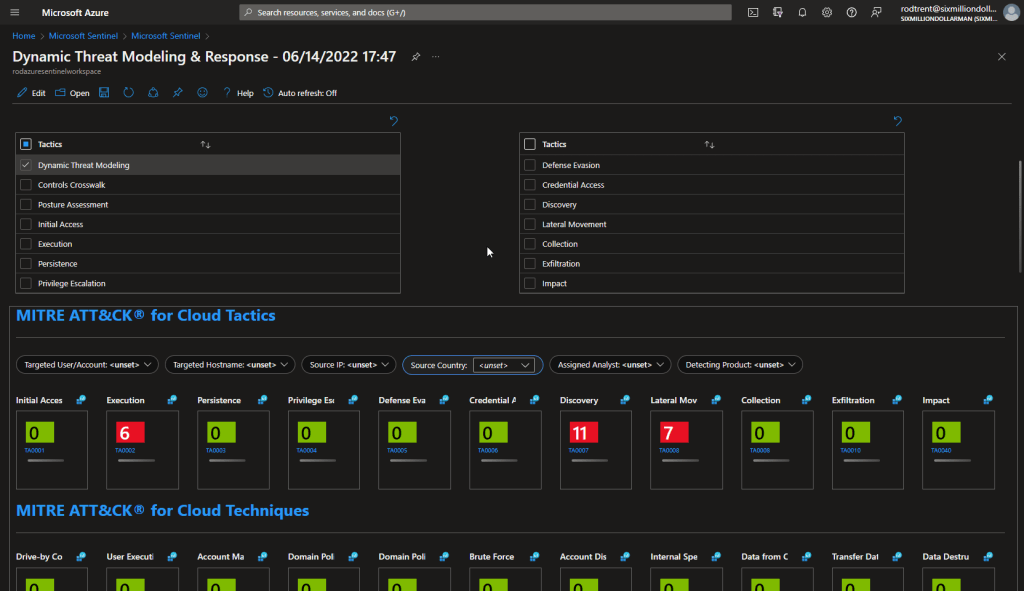Sort the right Tactics column
1024x591 pixels.
[x=709, y=144]
